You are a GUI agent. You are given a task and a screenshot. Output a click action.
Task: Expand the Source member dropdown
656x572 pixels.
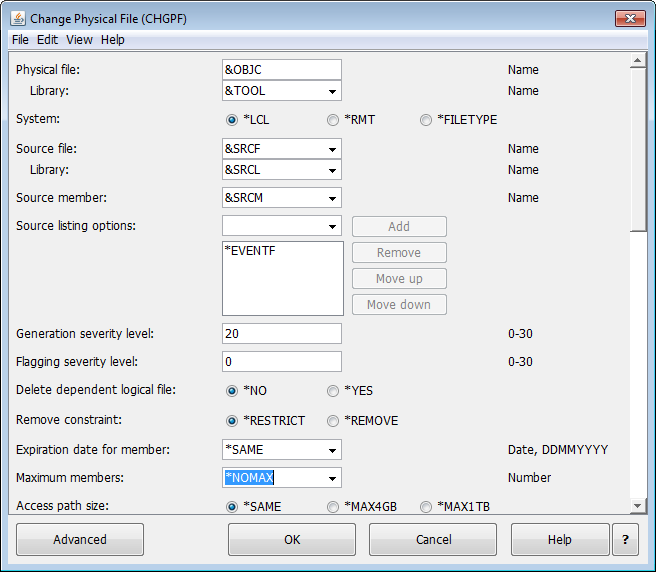[331, 198]
